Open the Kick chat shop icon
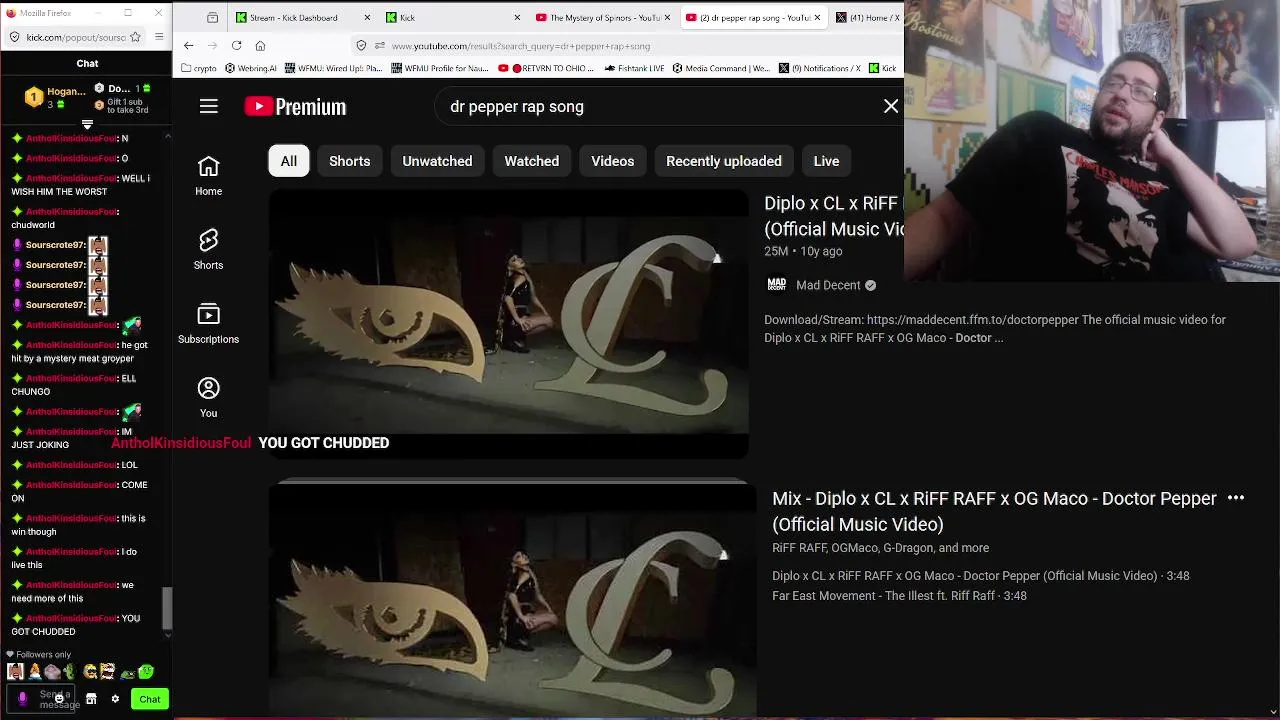Viewport: 1280px width, 720px height. click(x=91, y=699)
